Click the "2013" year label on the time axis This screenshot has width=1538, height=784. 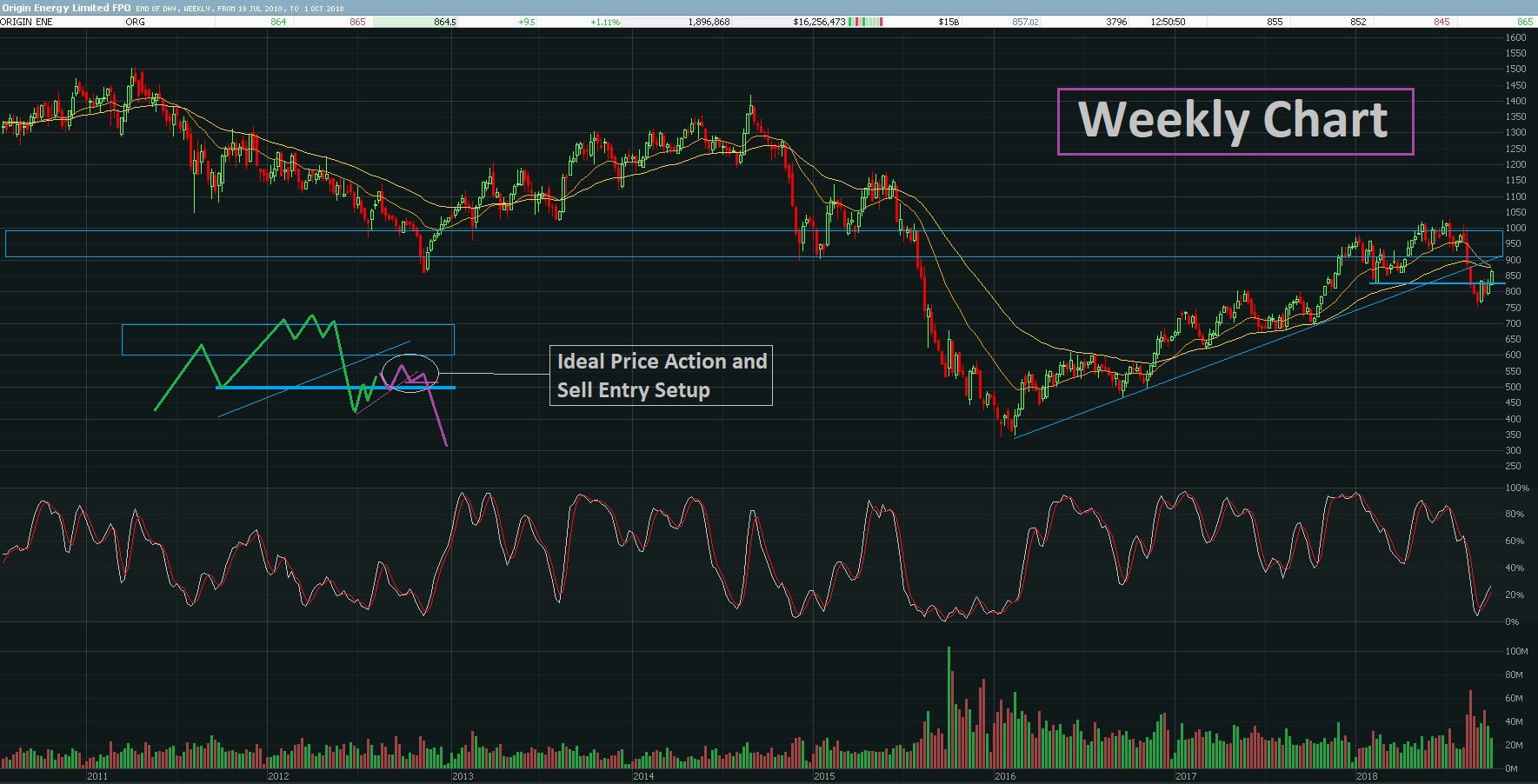point(463,776)
